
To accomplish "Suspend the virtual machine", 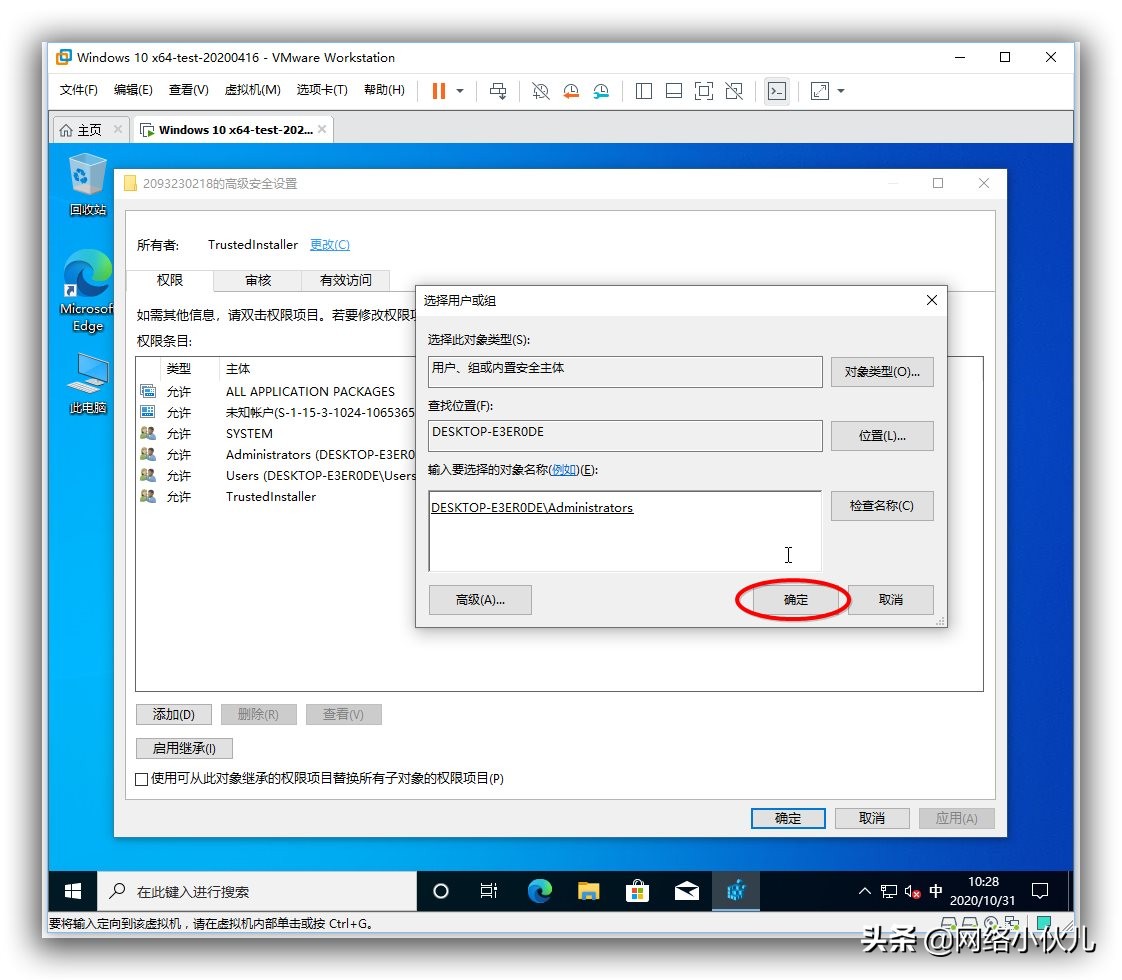I will (x=439, y=91).
